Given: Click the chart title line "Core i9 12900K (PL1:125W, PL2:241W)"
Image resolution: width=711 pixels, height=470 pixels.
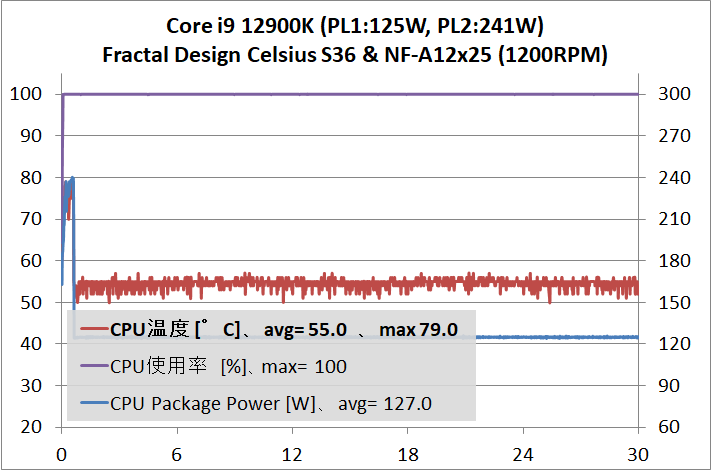Looking at the screenshot, I should (x=355, y=26).
